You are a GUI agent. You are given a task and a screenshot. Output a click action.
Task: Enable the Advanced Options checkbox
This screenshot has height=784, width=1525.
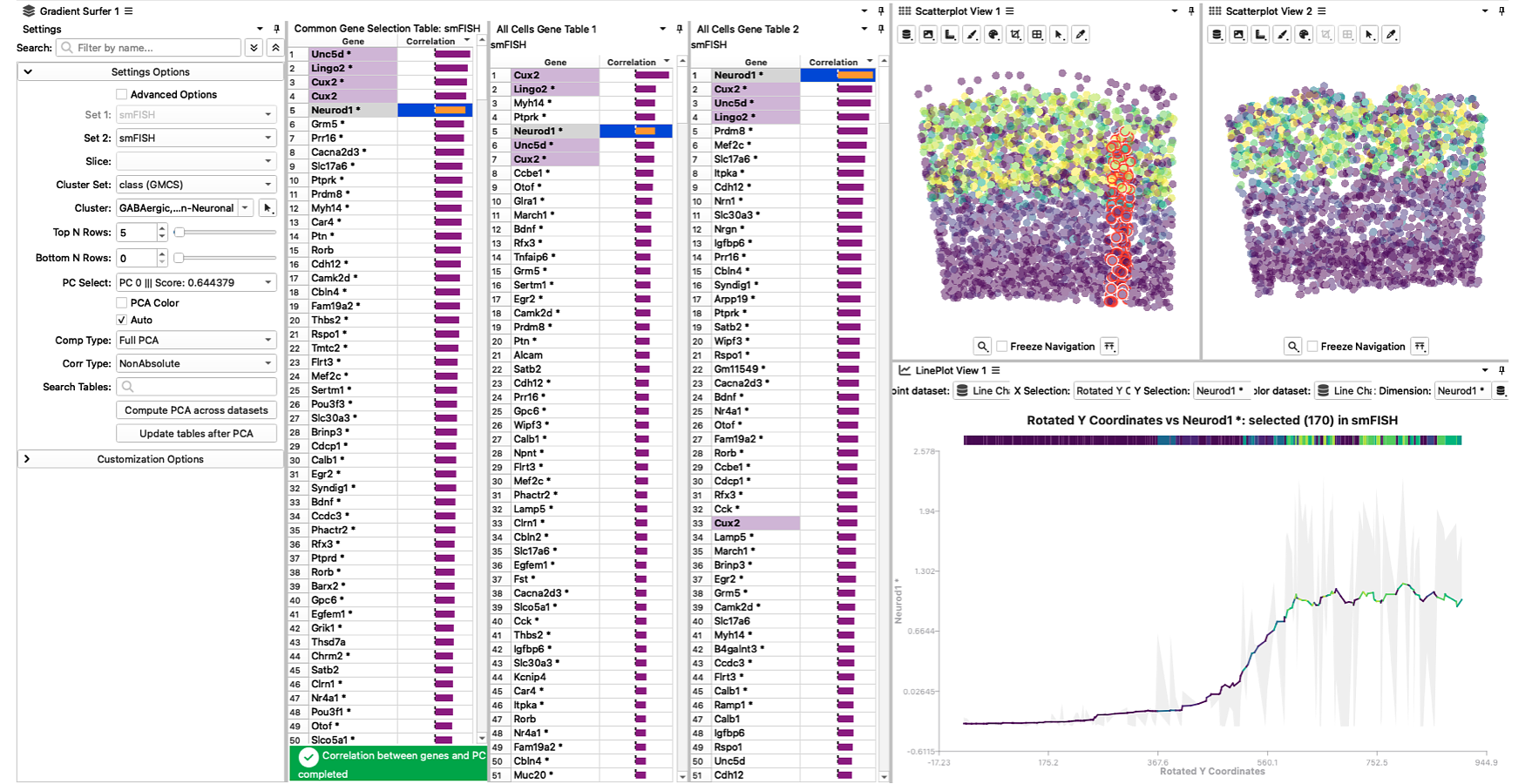[122, 95]
